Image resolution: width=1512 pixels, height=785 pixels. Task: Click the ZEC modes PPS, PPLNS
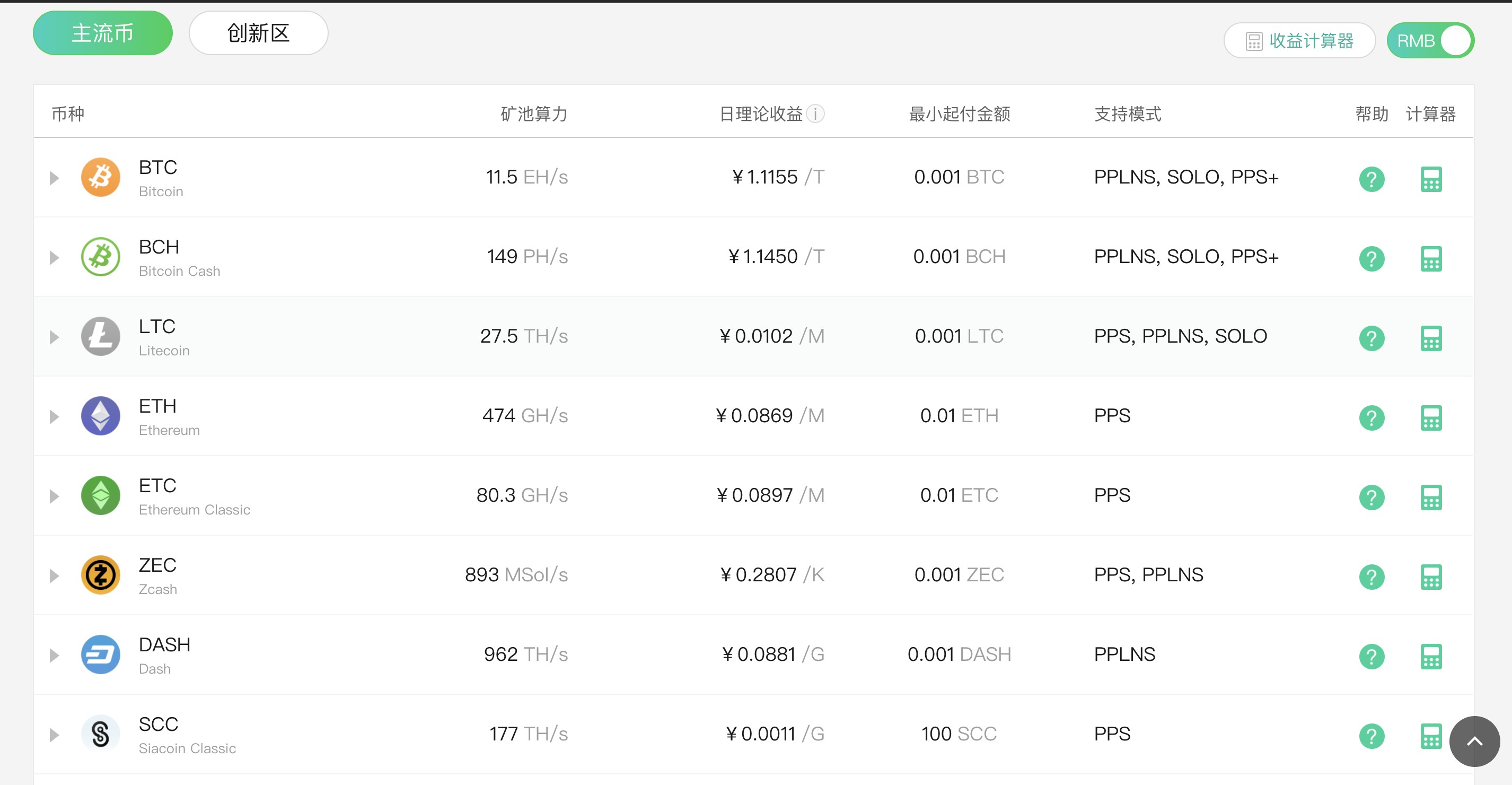pos(1149,575)
